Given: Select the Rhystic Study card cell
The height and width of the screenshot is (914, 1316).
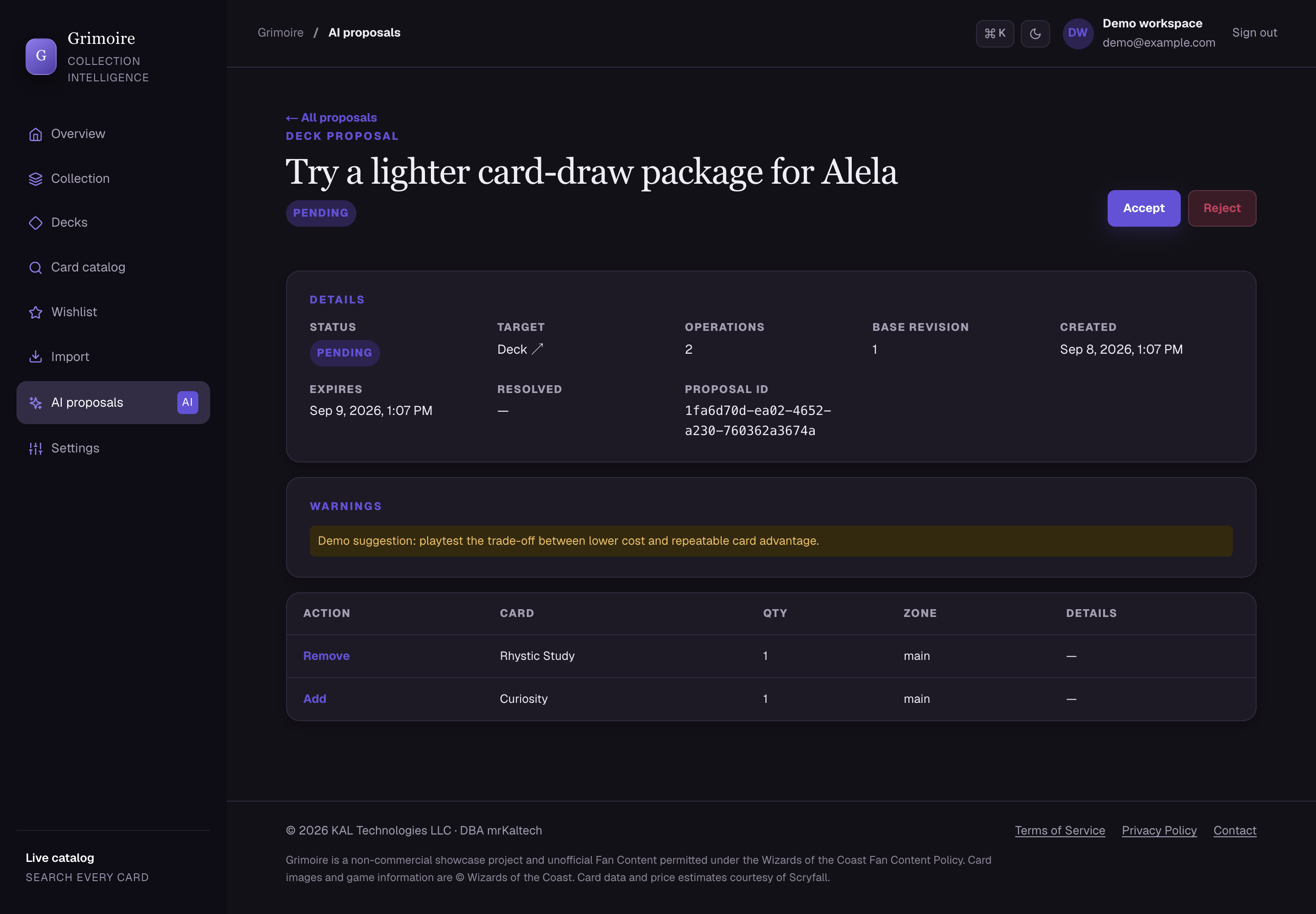Looking at the screenshot, I should point(537,656).
